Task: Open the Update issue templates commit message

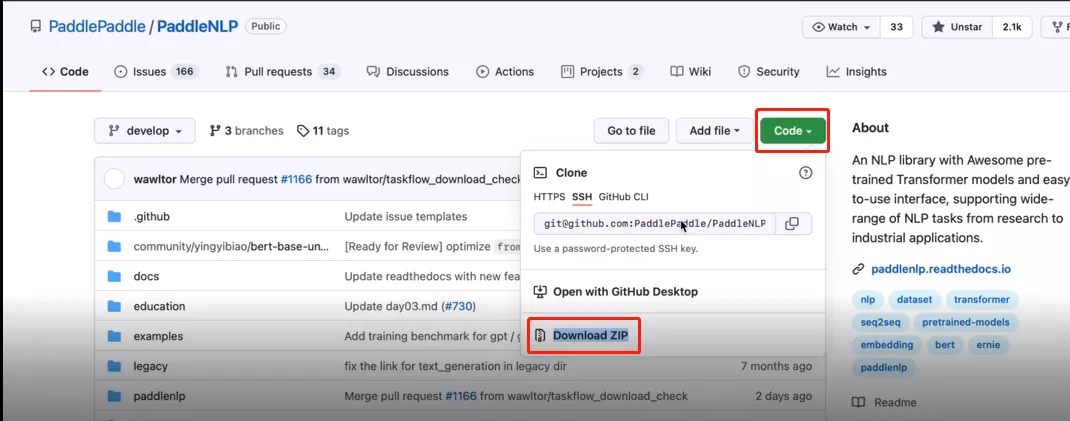Action: [406, 216]
